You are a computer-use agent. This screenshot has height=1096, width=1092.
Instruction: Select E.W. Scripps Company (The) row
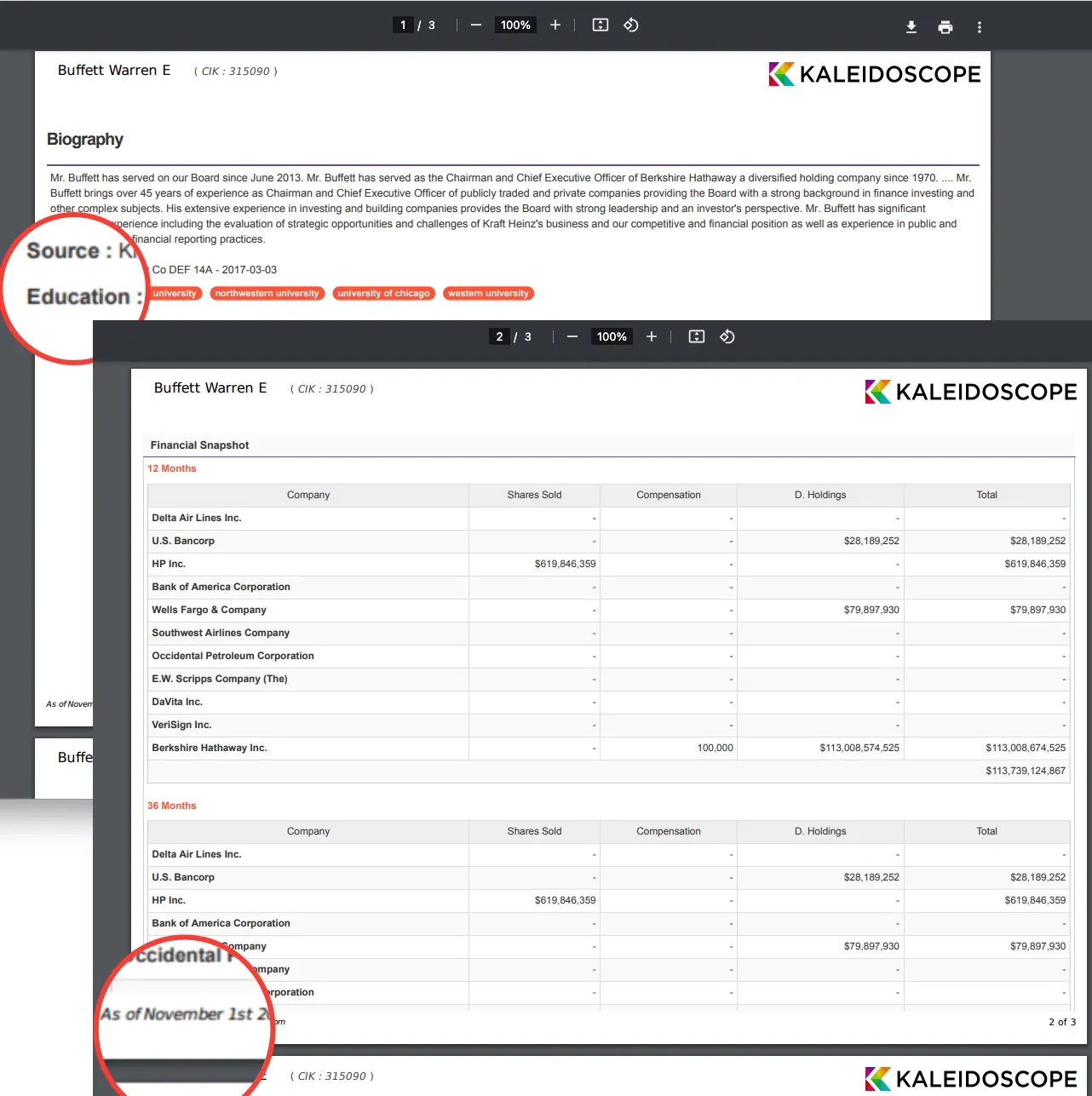(x=609, y=680)
